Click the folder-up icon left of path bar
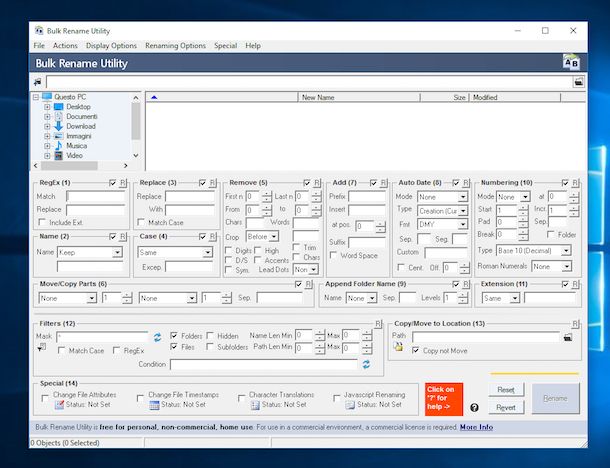 click(37, 82)
